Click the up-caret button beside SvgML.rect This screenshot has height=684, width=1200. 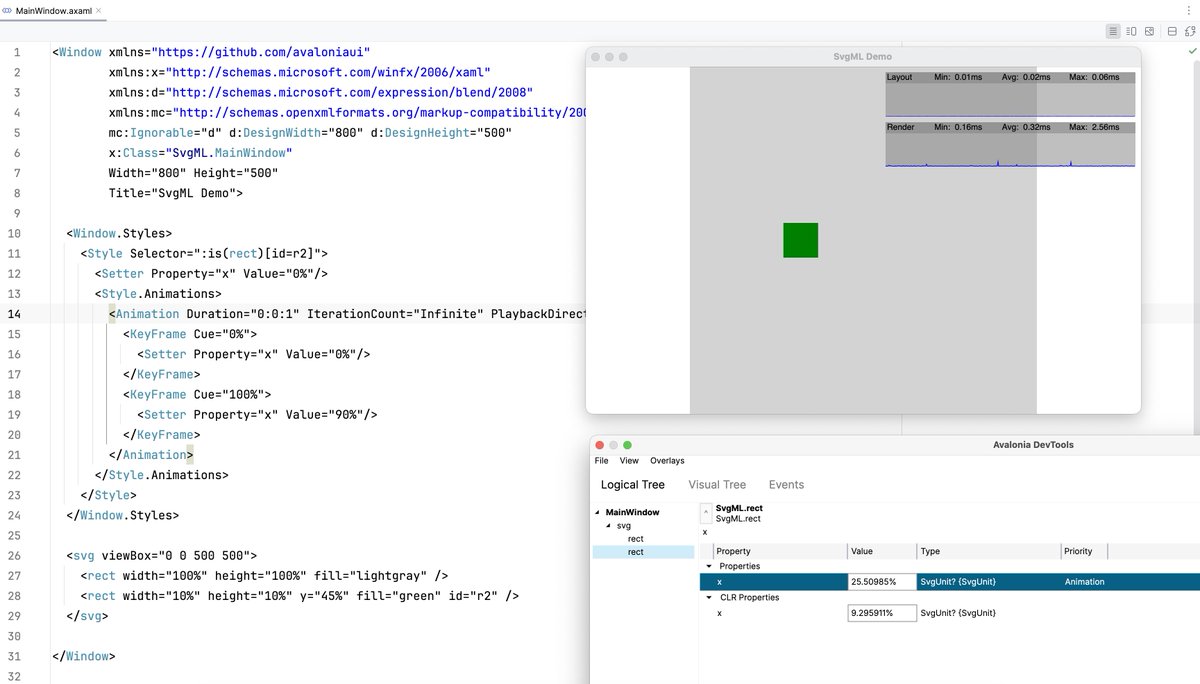(x=706, y=513)
